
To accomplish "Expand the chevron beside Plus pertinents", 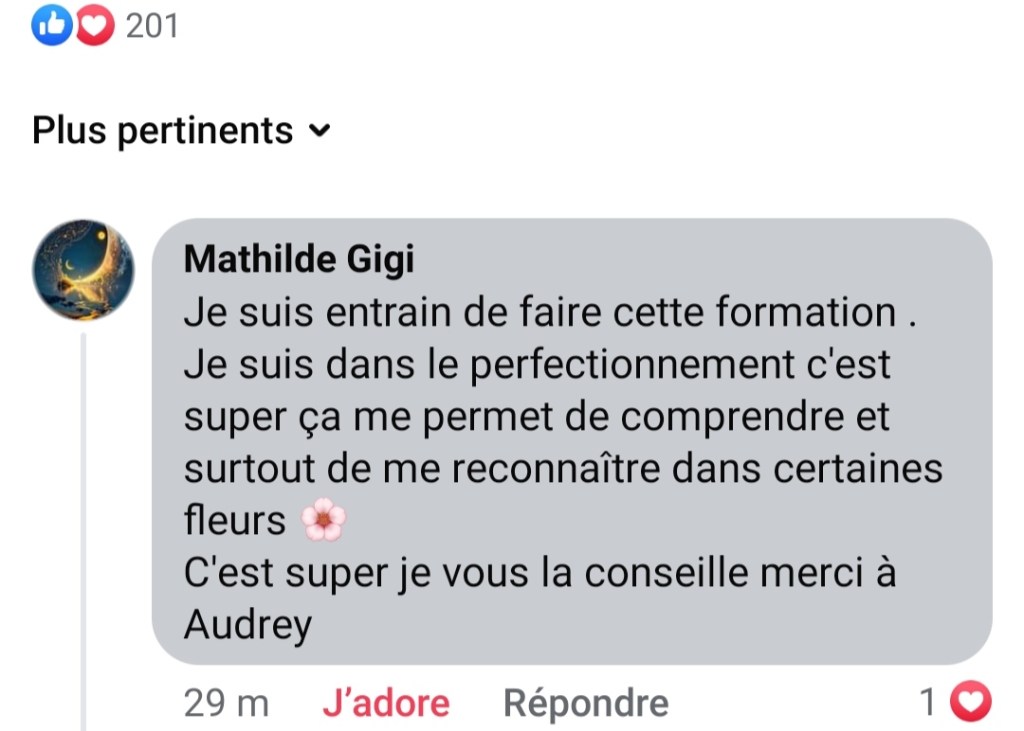I will click(319, 131).
